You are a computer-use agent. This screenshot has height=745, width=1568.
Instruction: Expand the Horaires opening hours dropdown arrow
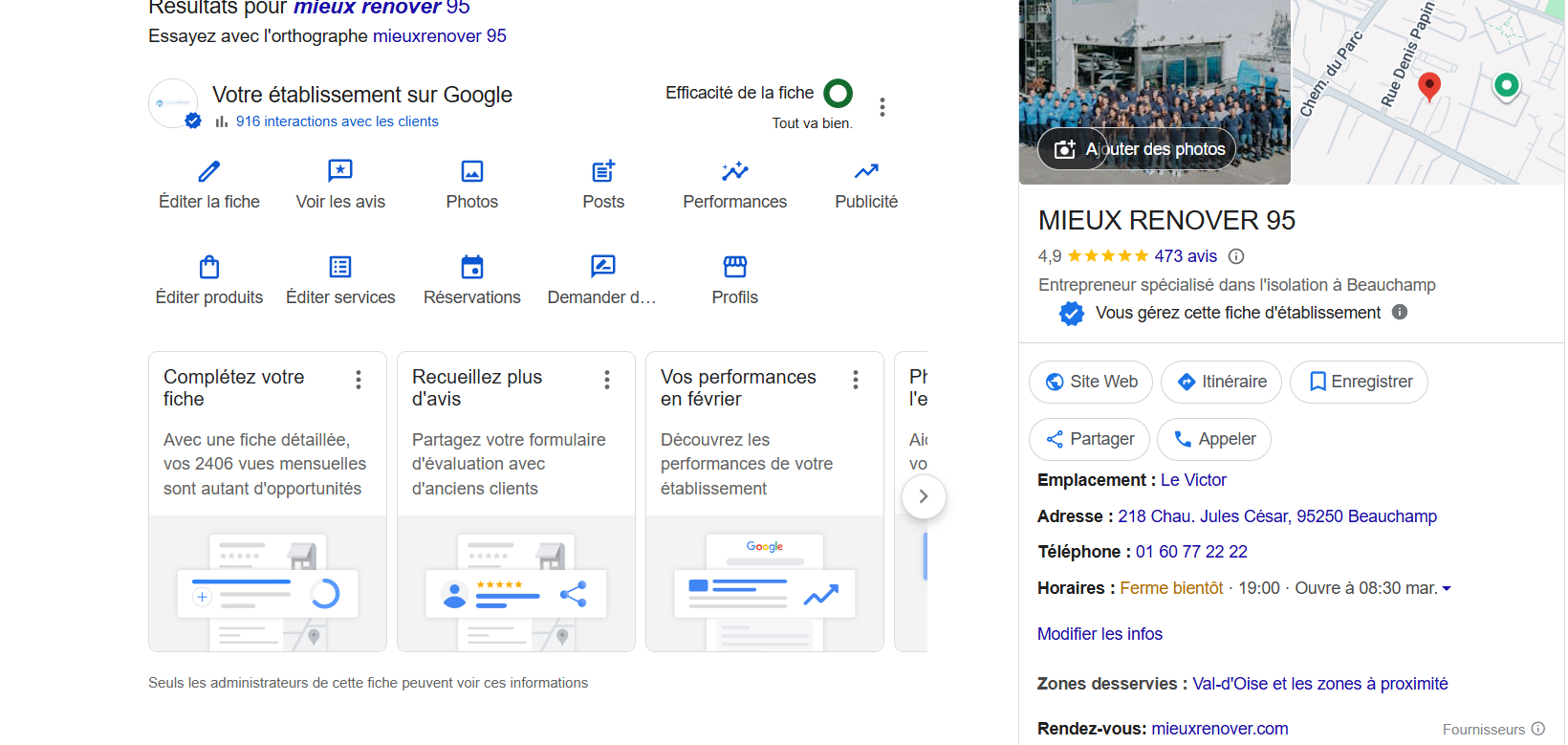tap(1447, 589)
